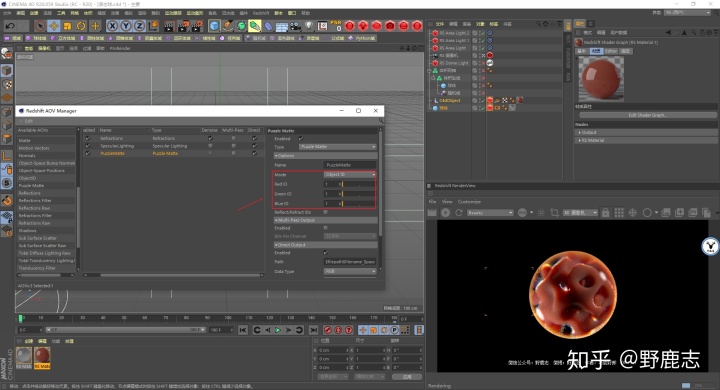Adjust the Green ID slider

coord(358,194)
